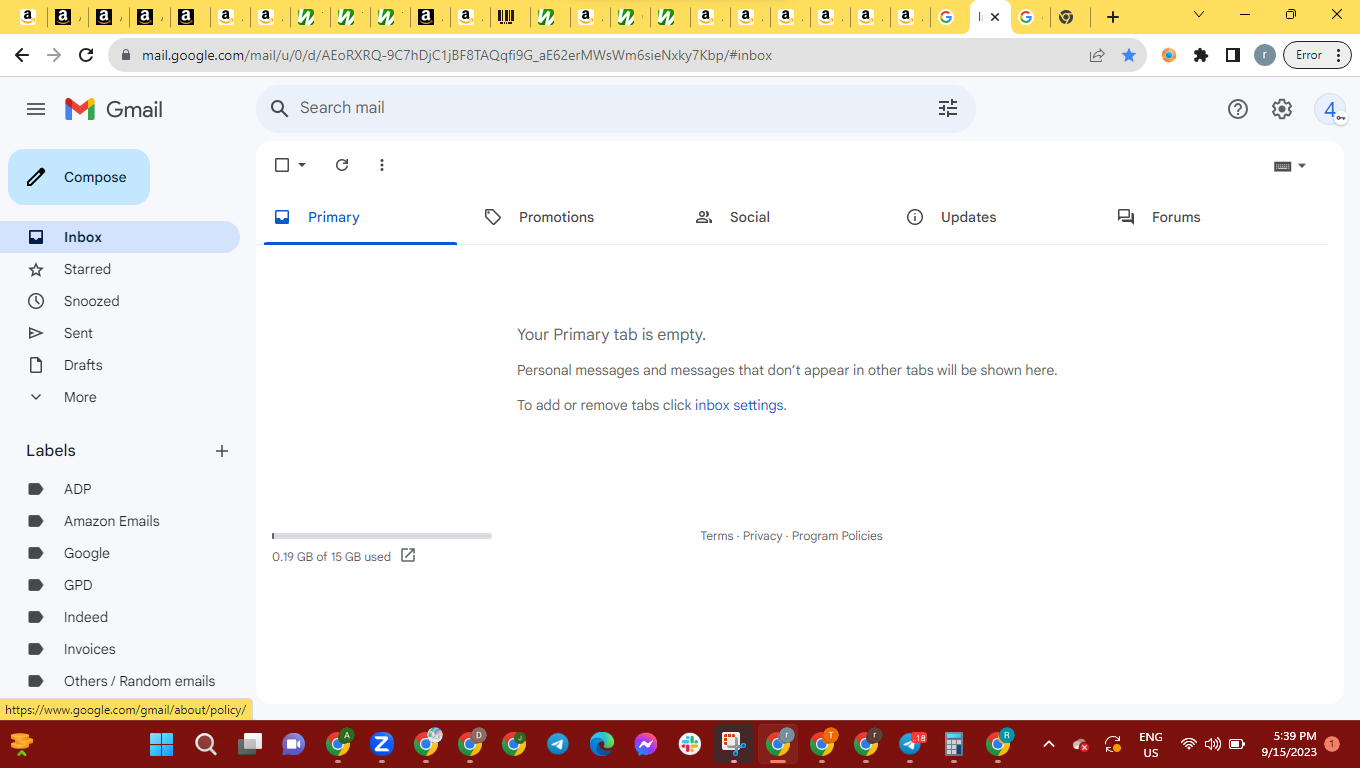Open the ADP label

point(120,489)
